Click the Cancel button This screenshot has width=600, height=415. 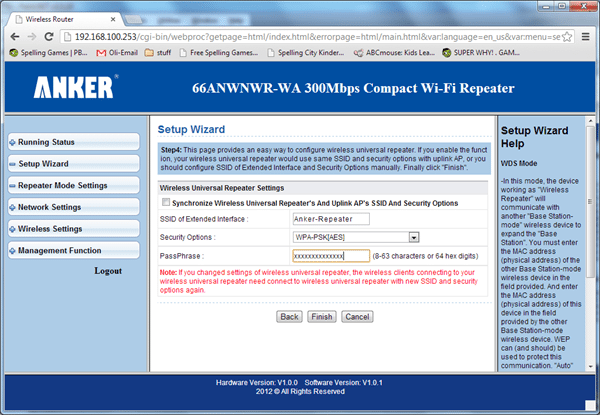pyautogui.click(x=357, y=317)
